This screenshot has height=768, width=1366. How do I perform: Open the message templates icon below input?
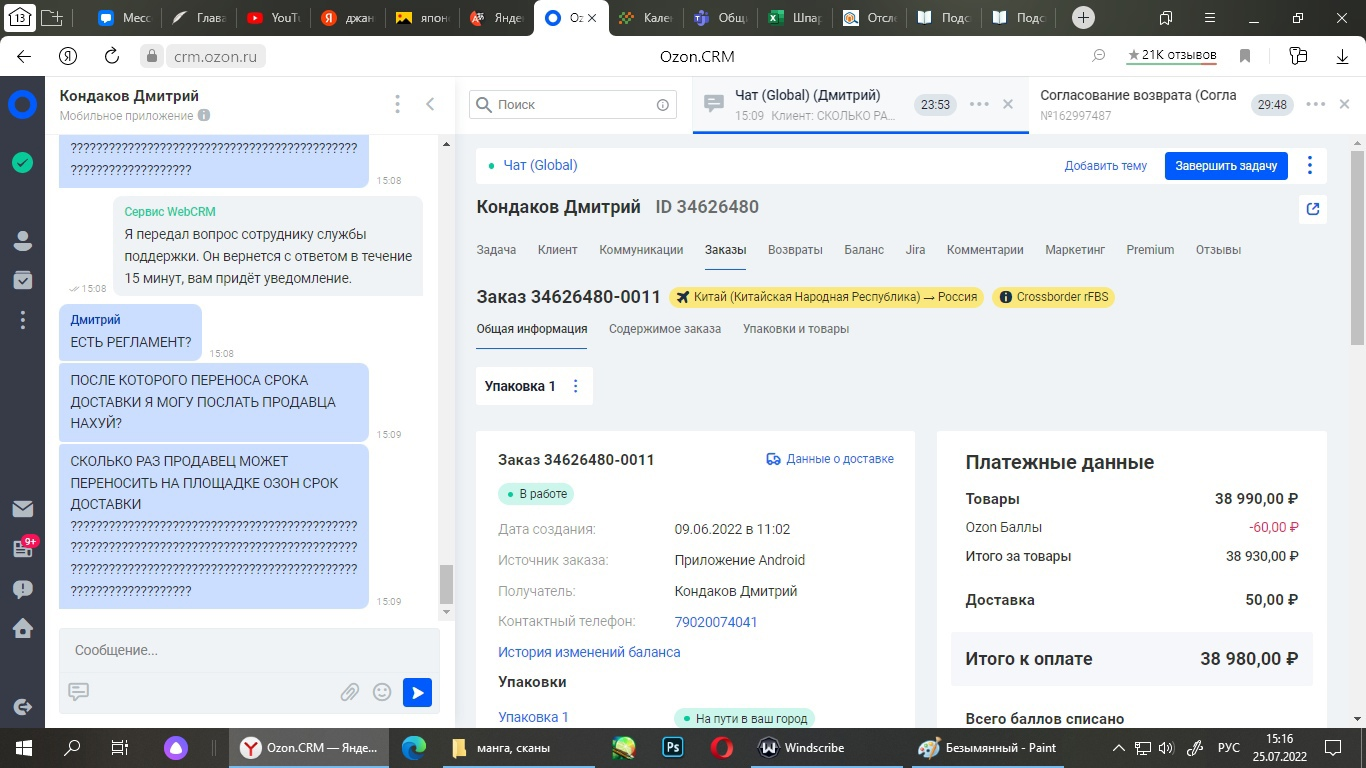coord(79,691)
